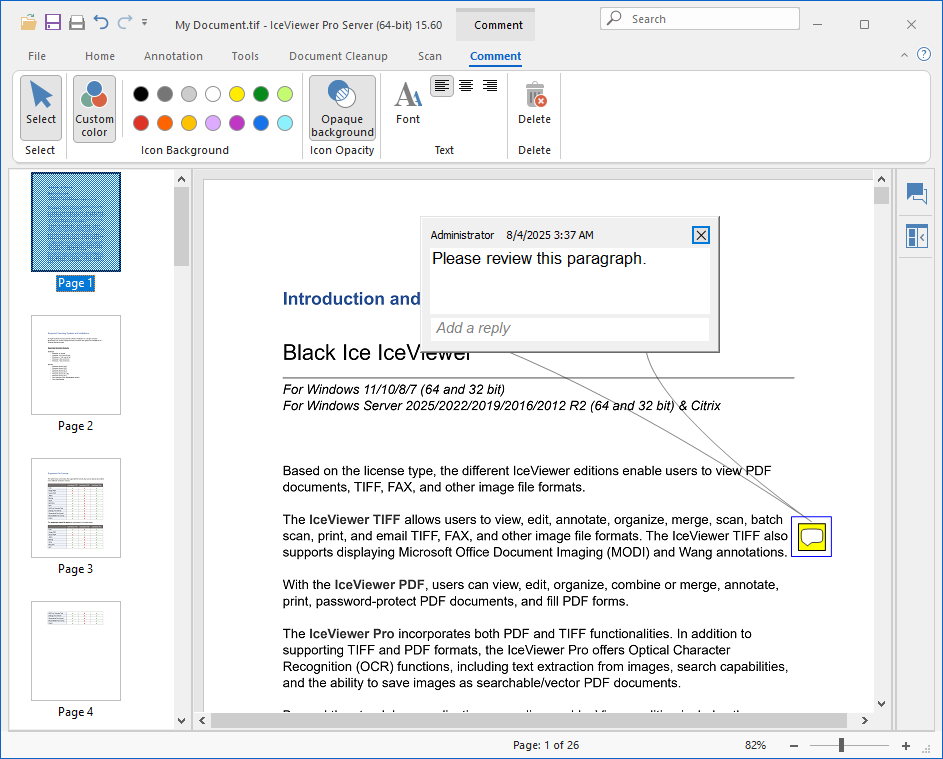Click document horizontal scroll right arrow
This screenshot has width=943, height=759.
click(865, 721)
